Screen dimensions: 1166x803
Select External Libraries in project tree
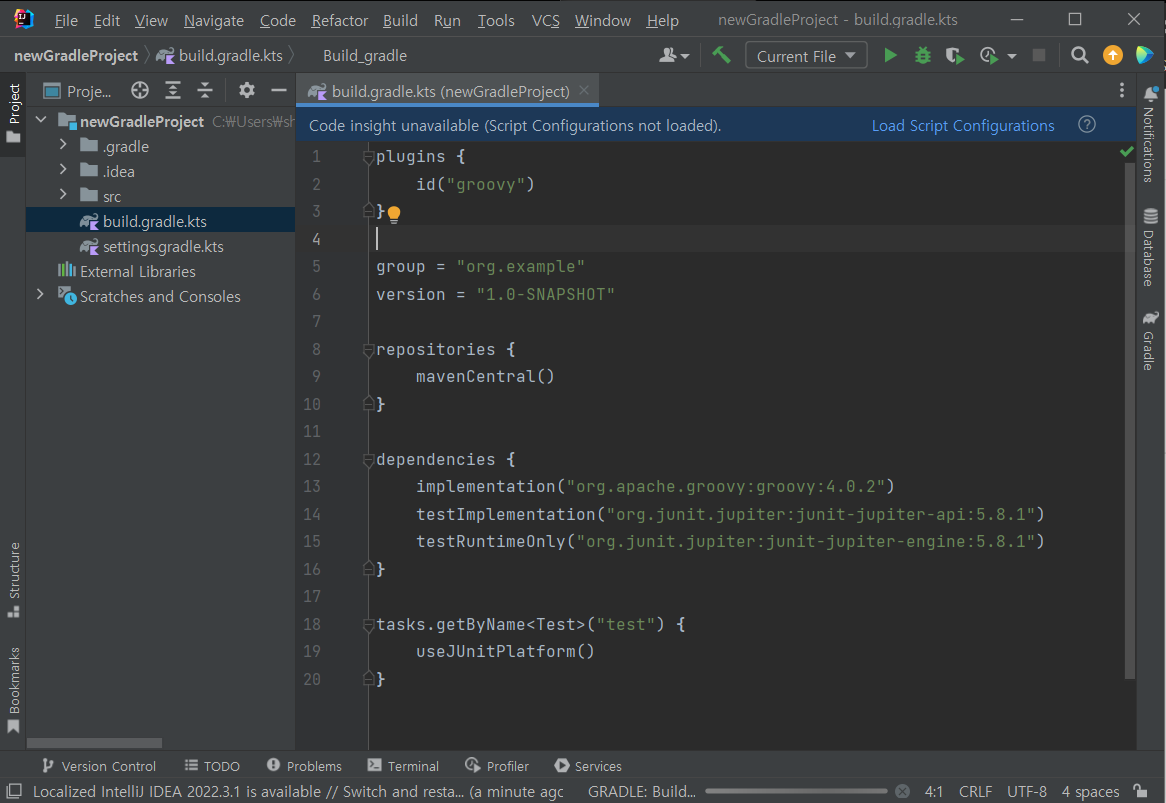point(161,271)
